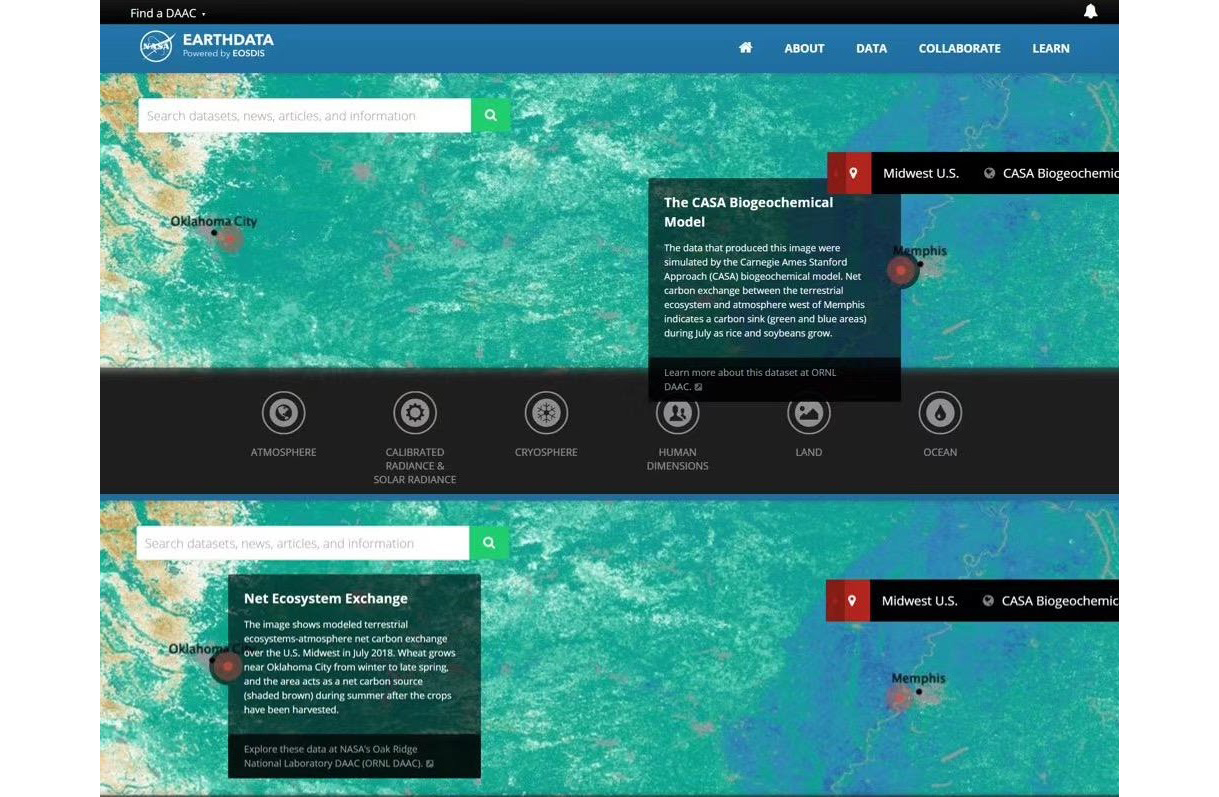Open the COLLABORATE menu
This screenshot has height=797, width=1219.
coord(959,48)
